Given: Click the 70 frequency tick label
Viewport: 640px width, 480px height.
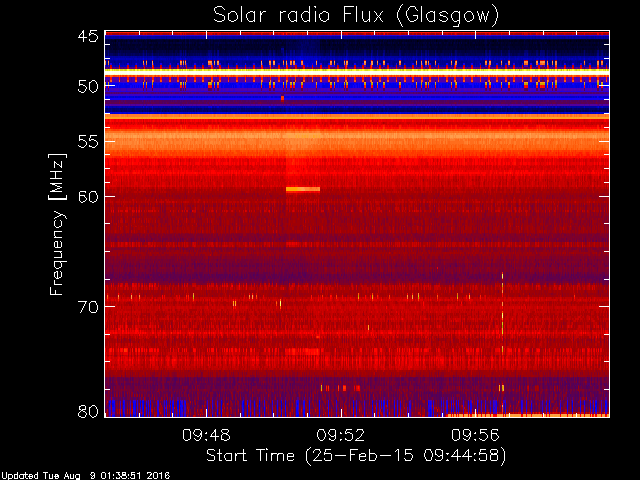Looking at the screenshot, I should [88, 307].
